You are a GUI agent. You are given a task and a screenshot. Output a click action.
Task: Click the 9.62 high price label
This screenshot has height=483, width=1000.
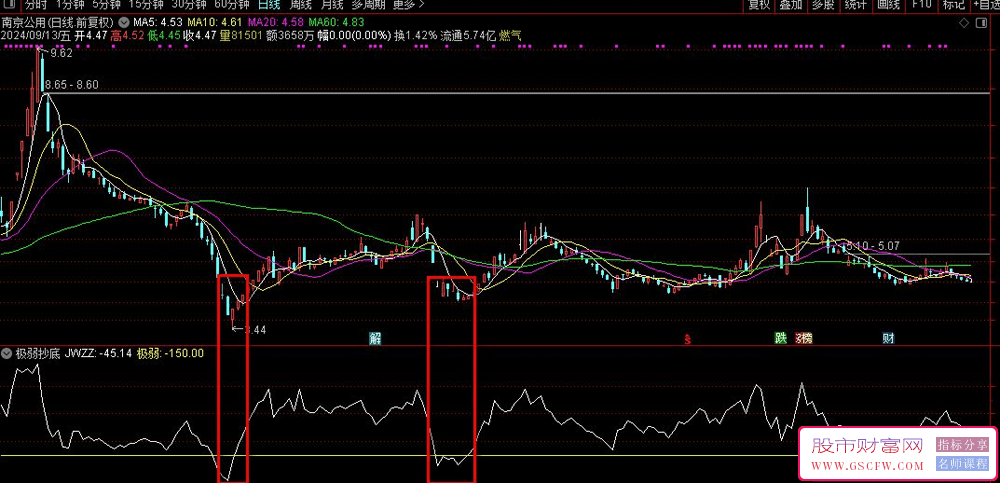[x=62, y=54]
